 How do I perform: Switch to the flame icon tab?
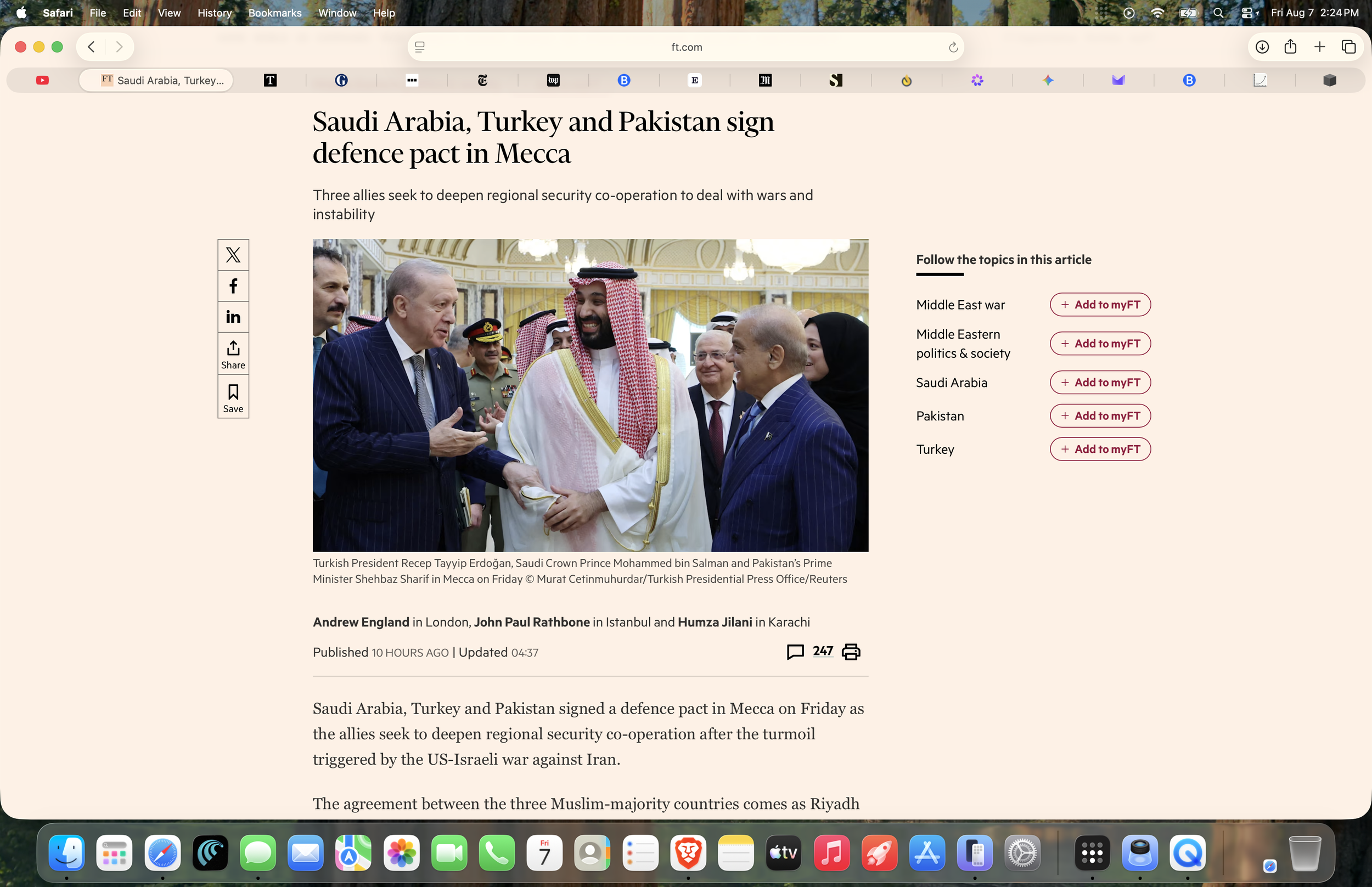(906, 80)
